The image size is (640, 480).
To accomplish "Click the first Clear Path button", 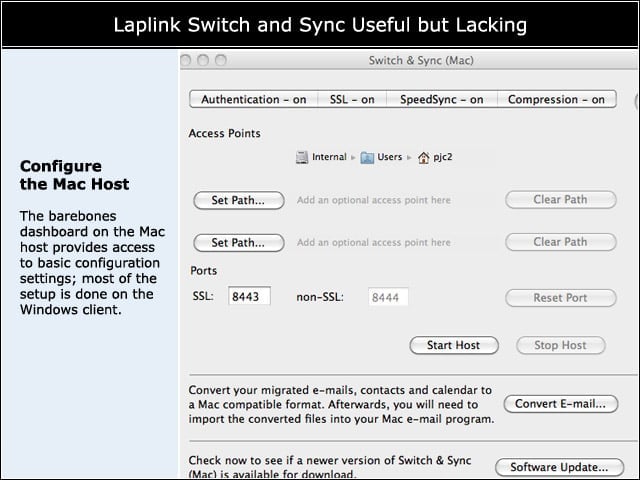I will tap(561, 200).
